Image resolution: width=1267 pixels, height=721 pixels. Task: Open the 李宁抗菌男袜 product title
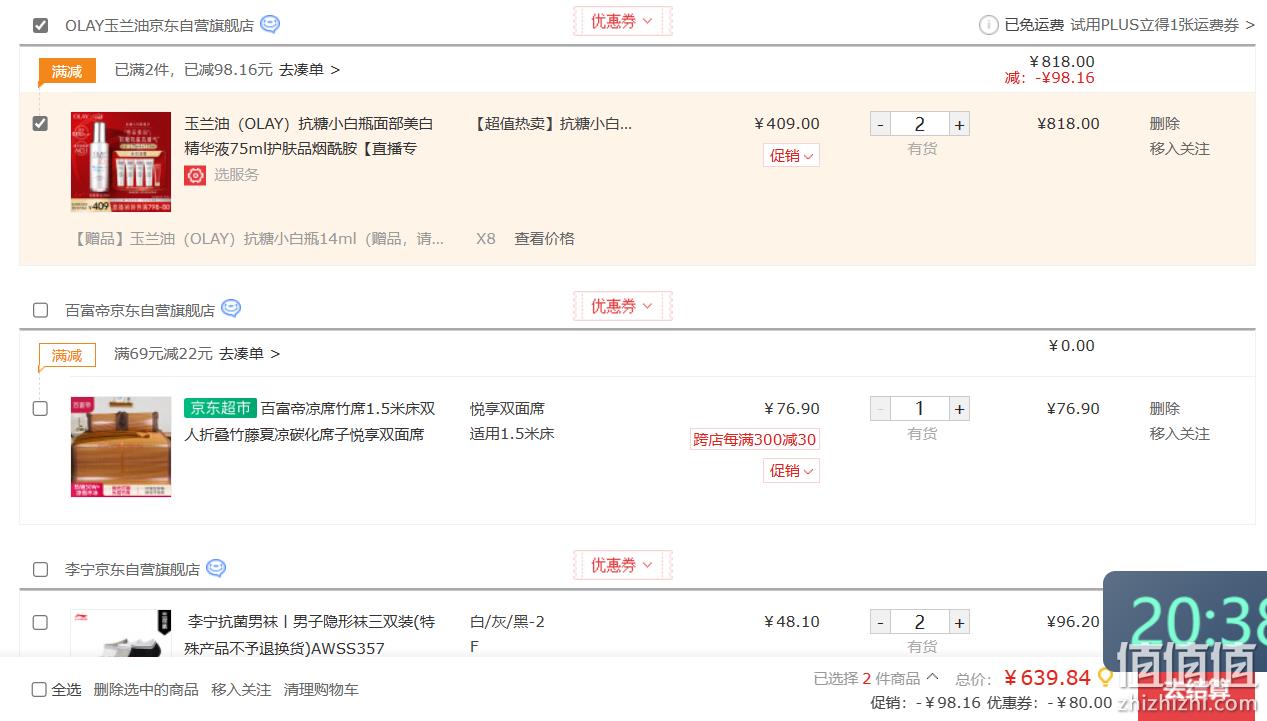310,635
